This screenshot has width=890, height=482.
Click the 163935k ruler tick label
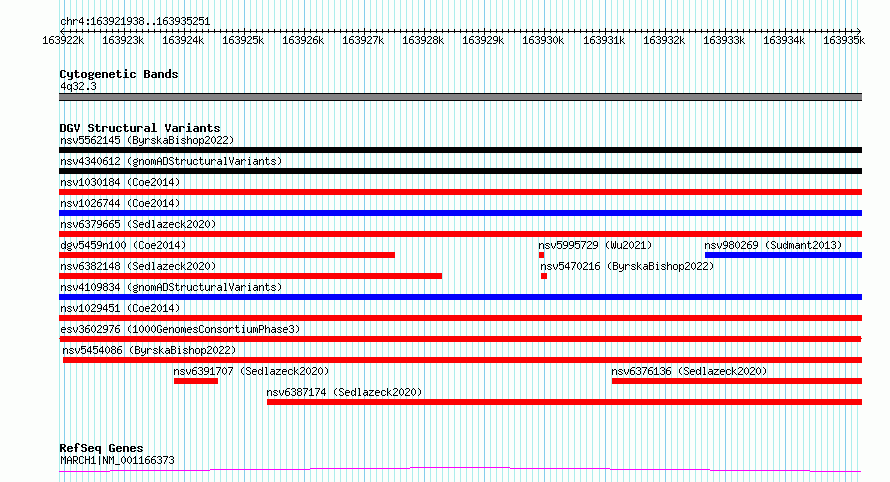844,41
